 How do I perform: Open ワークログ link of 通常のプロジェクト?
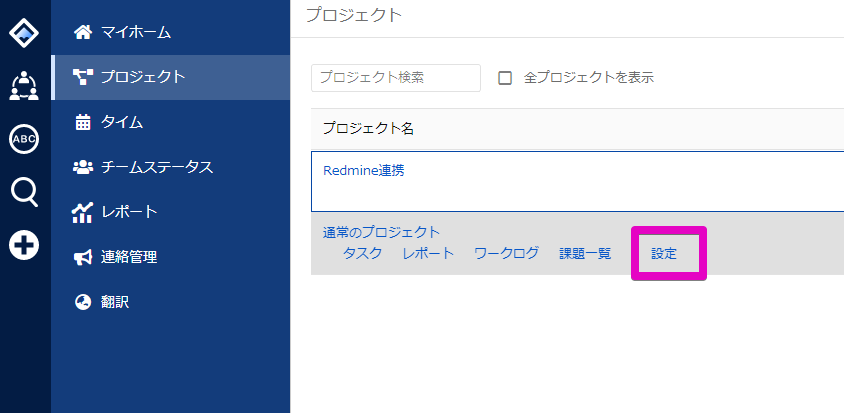coord(506,254)
